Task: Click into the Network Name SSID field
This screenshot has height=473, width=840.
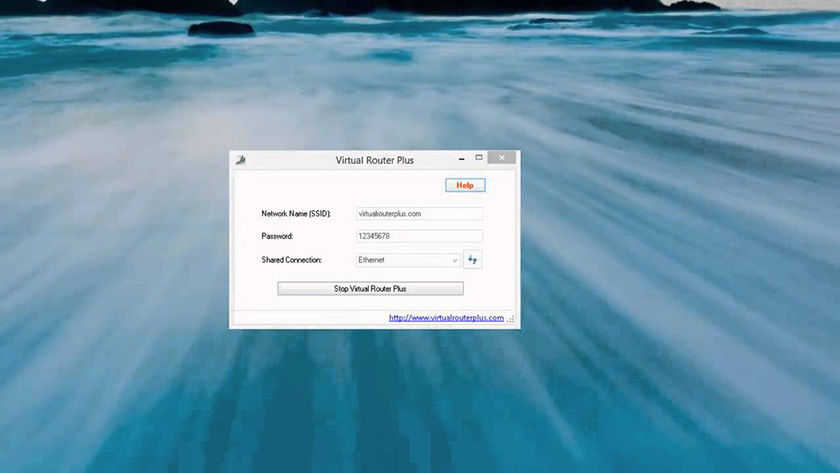Action: click(418, 214)
